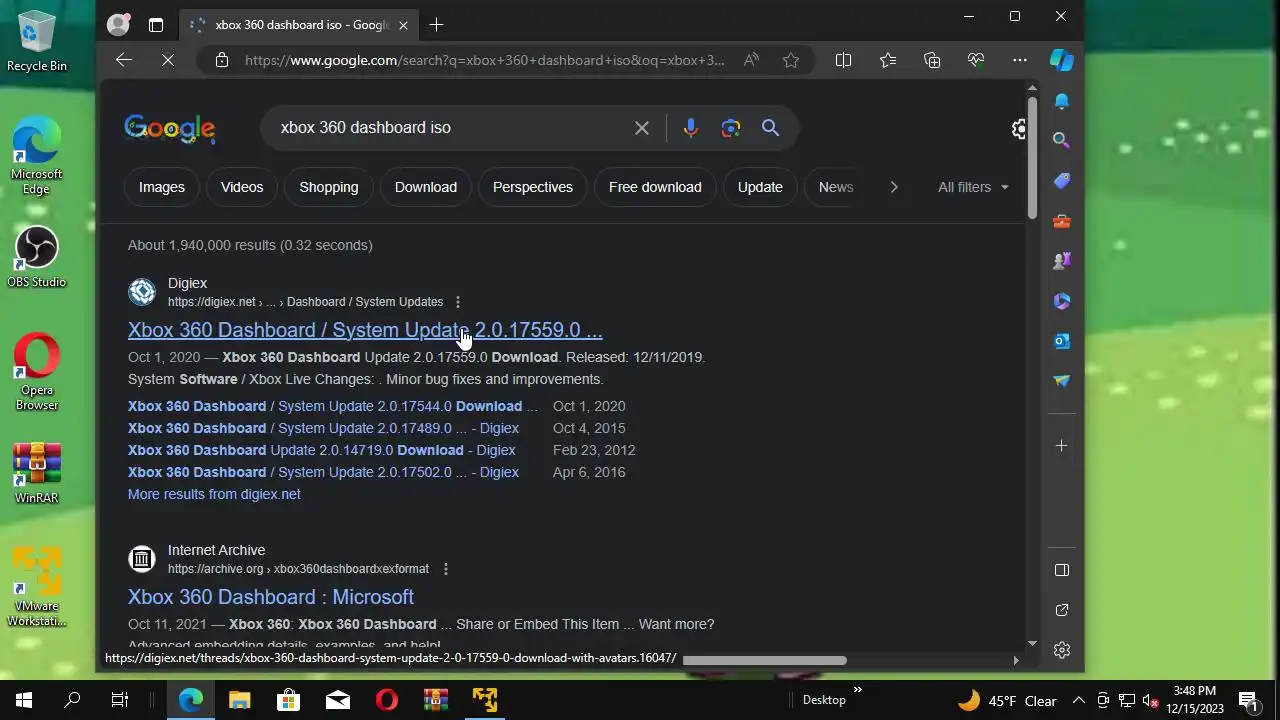Open Task View on taskbar

[120, 700]
